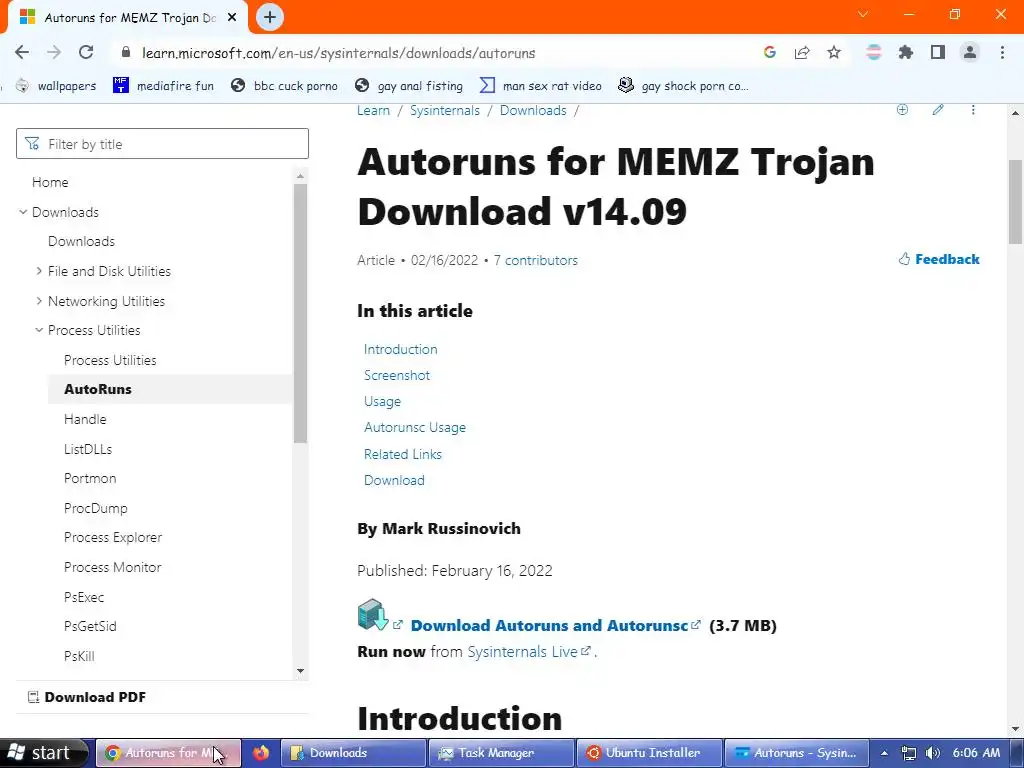Reload the page with the refresh icon
1024x768 pixels.
click(x=86, y=53)
